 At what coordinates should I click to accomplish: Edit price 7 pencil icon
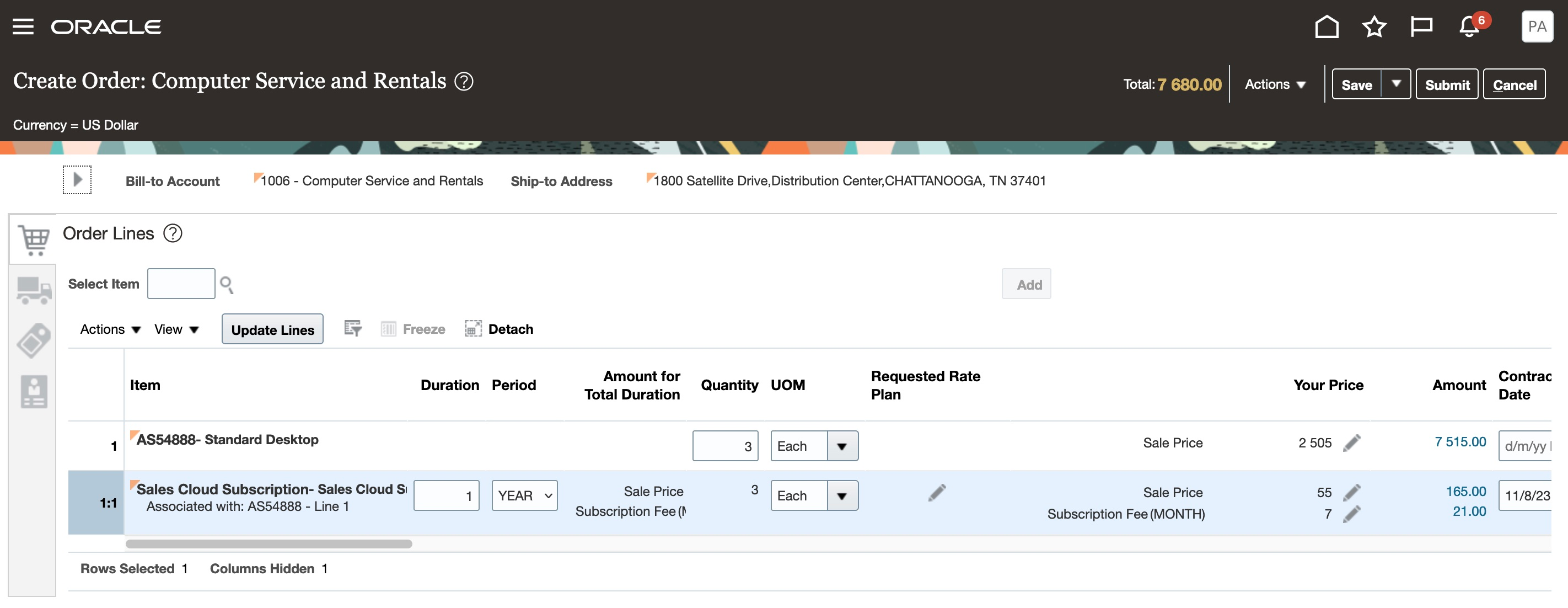(x=1351, y=514)
